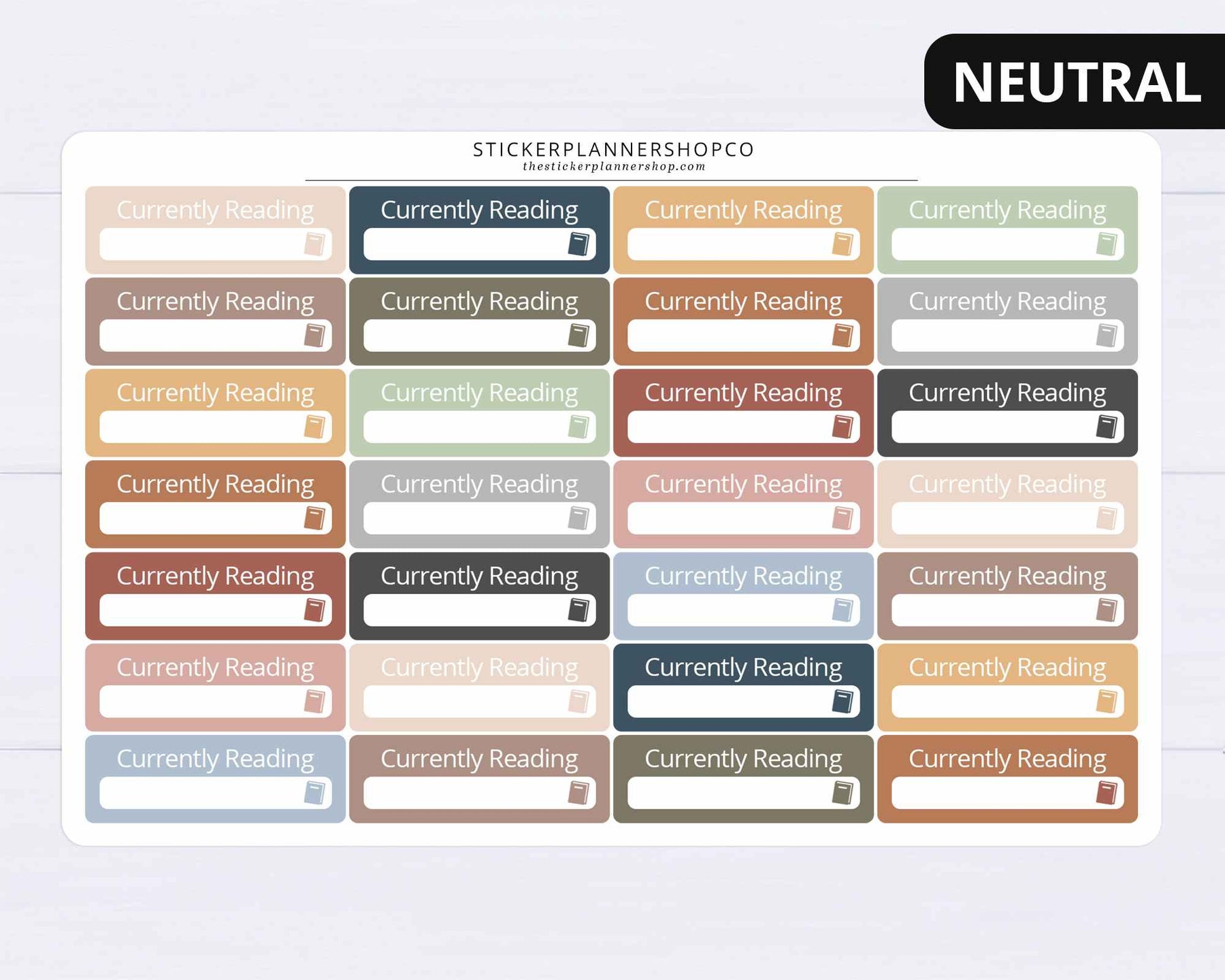Open the thestickerplannershop.com link

pyautogui.click(x=614, y=167)
